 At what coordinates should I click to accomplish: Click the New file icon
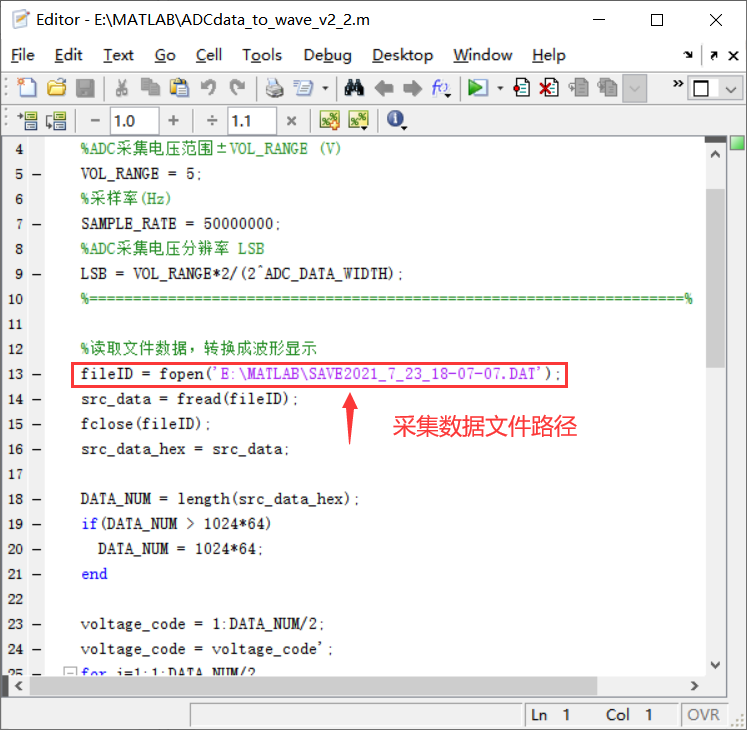[28, 88]
